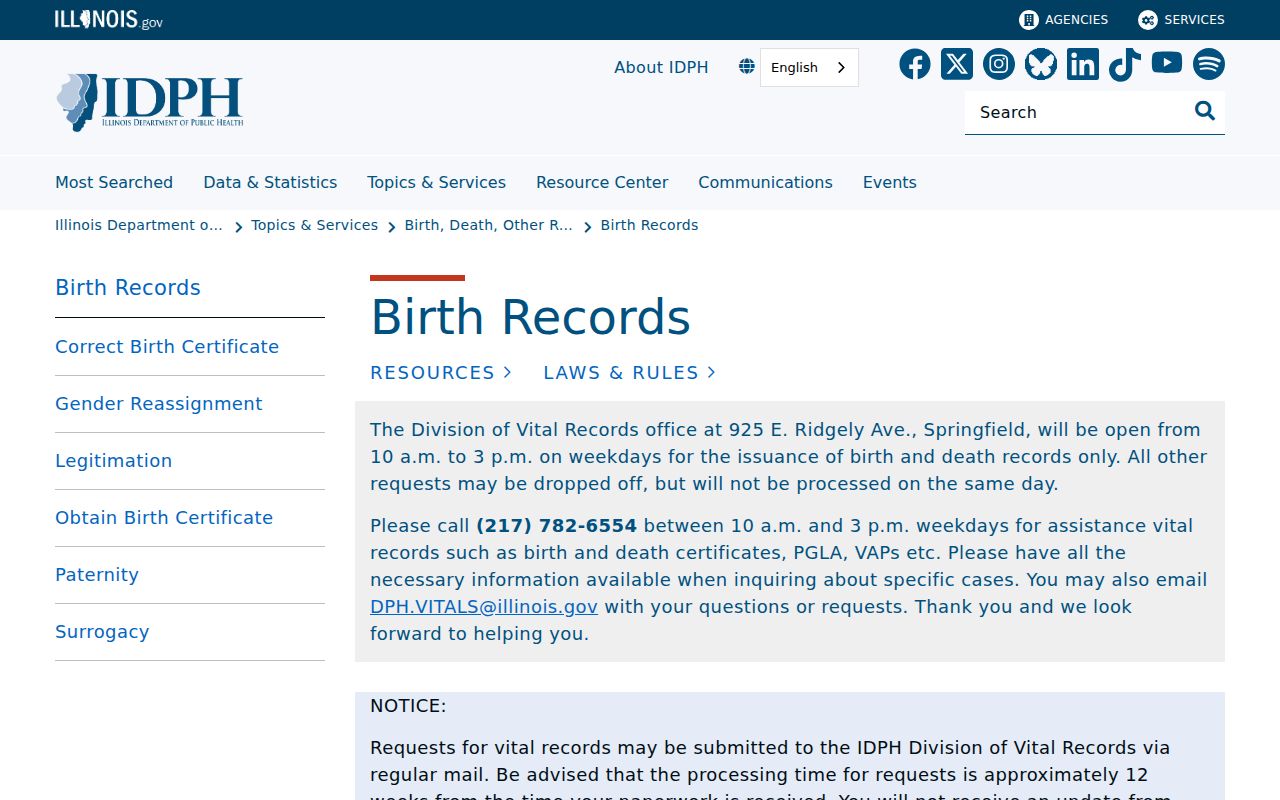Image resolution: width=1280 pixels, height=800 pixels.
Task: Open the Most Searched menu
Action: pos(114,182)
